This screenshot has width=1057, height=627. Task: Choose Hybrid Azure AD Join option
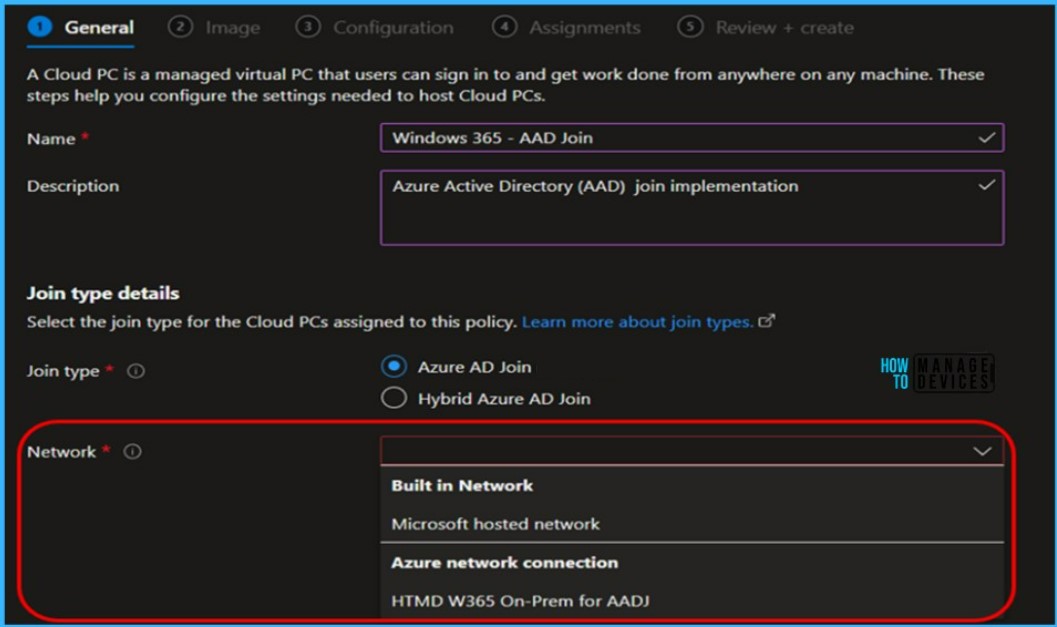(x=394, y=398)
